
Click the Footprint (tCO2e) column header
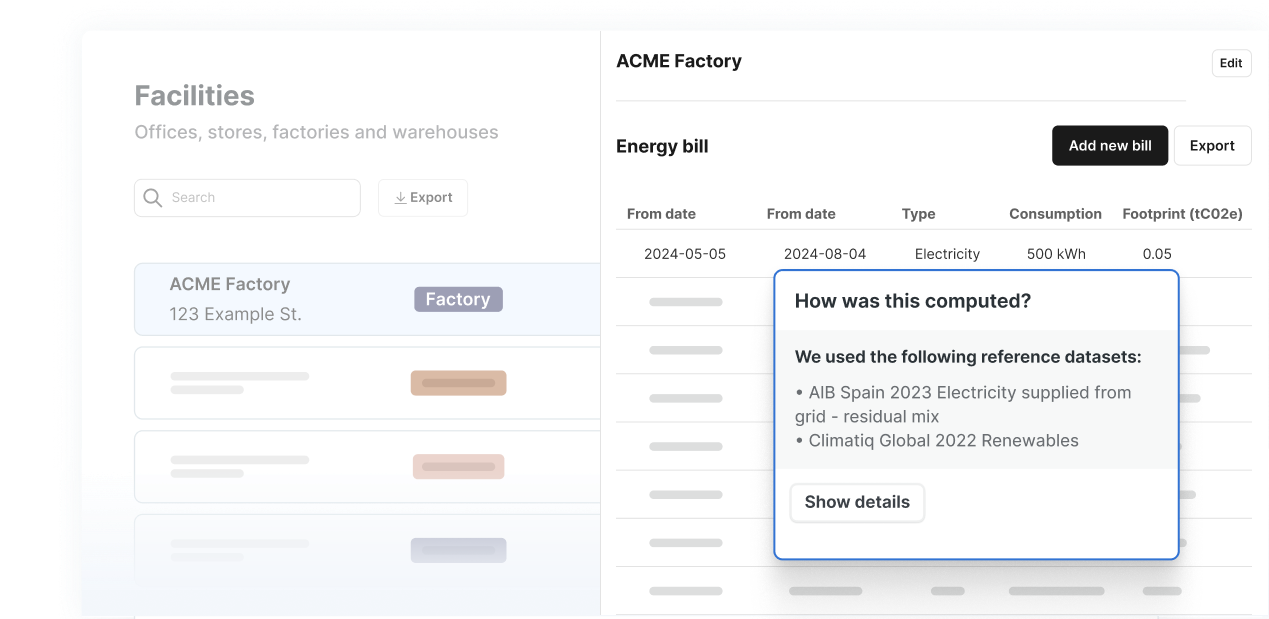pyautogui.click(x=1182, y=214)
